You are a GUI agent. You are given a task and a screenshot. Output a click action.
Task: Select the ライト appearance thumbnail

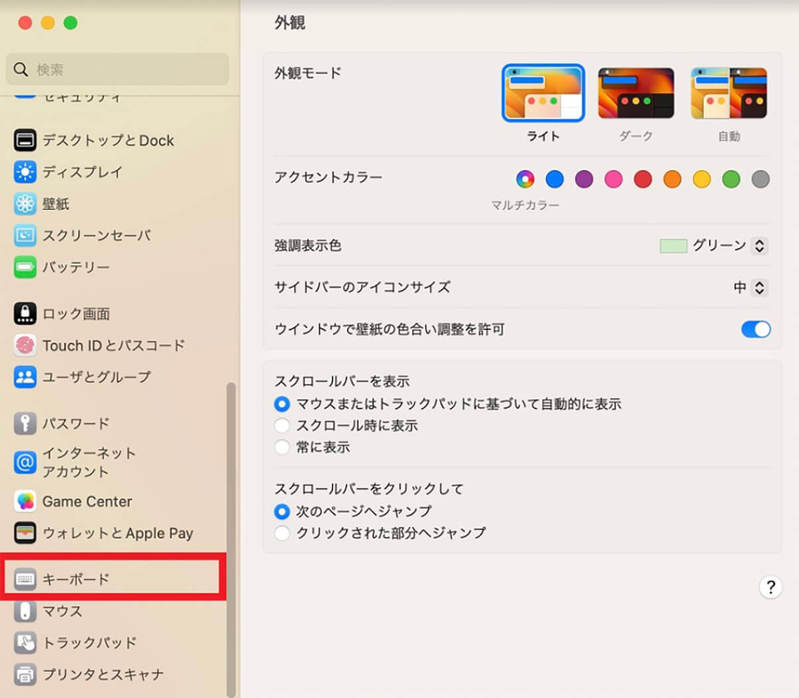[543, 93]
